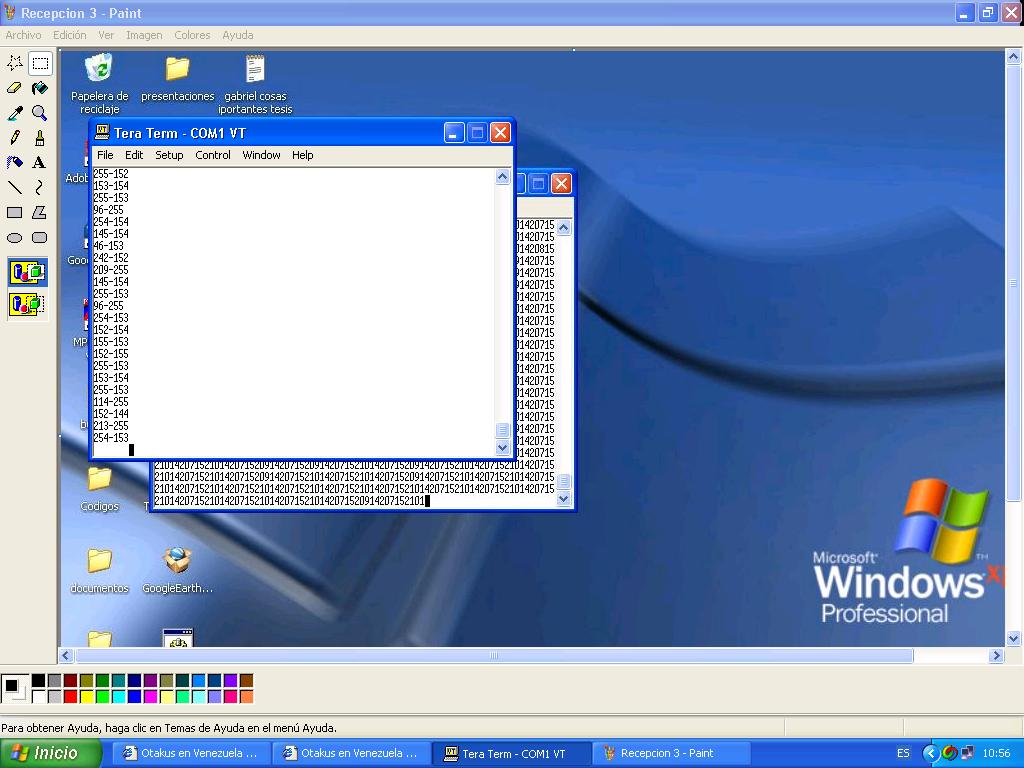Open the Imagen menu
Viewport: 1024px width, 768px height.
click(144, 35)
